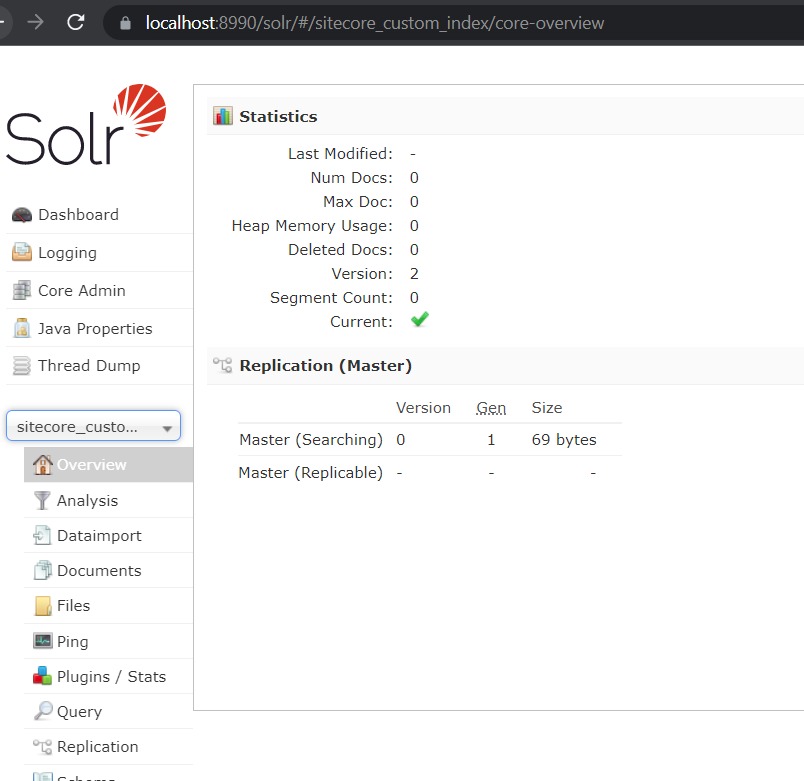Click the Dataimport document icon
The width and height of the screenshot is (804, 781).
(x=42, y=535)
